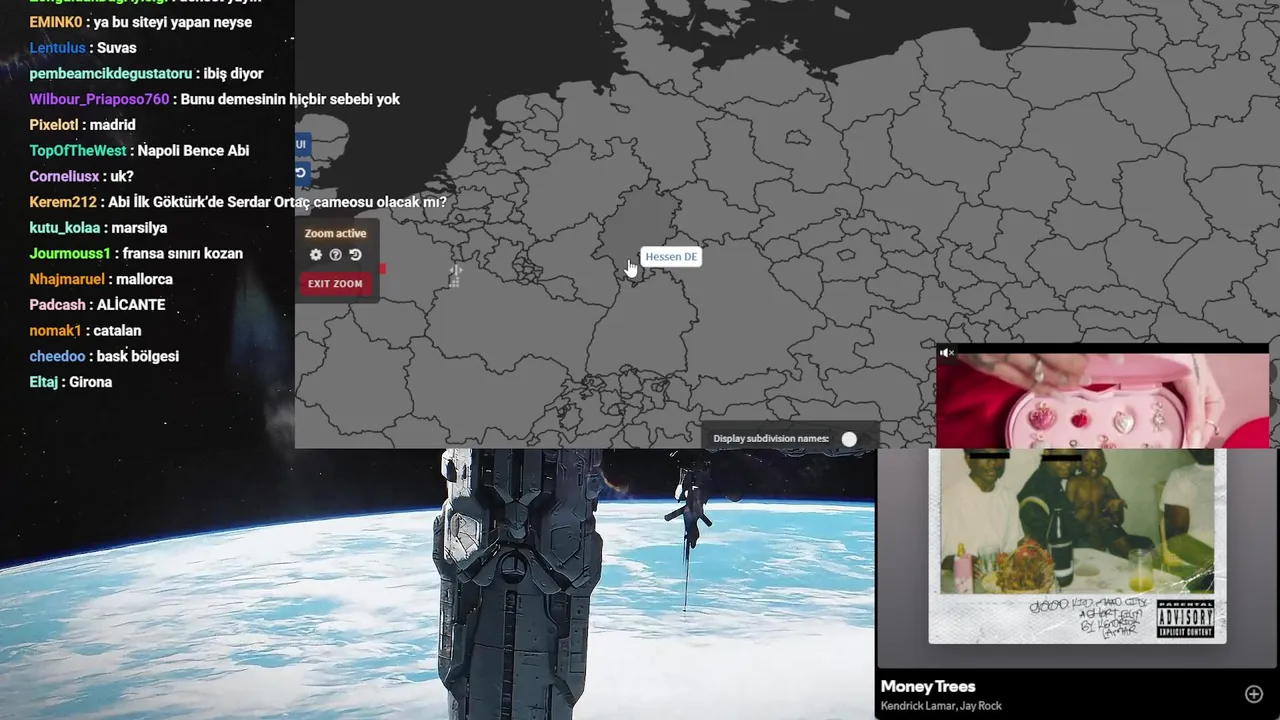Click username Padcash in chat
This screenshot has height=720, width=1280.
[58, 305]
